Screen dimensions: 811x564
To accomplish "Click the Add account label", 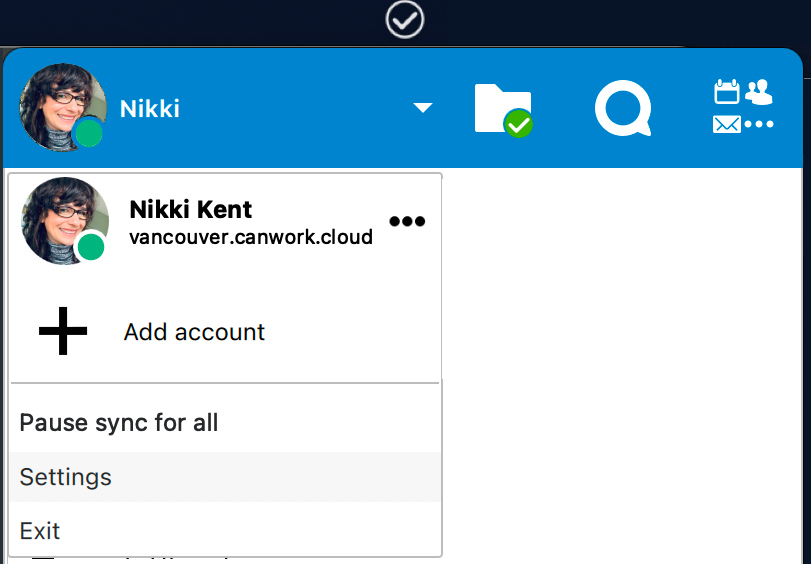I will tap(194, 332).
